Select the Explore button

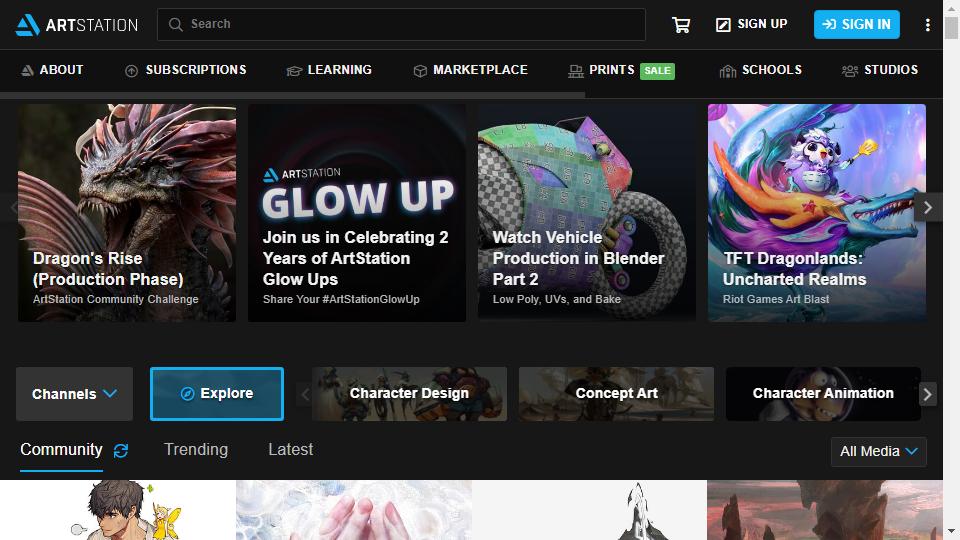217,394
